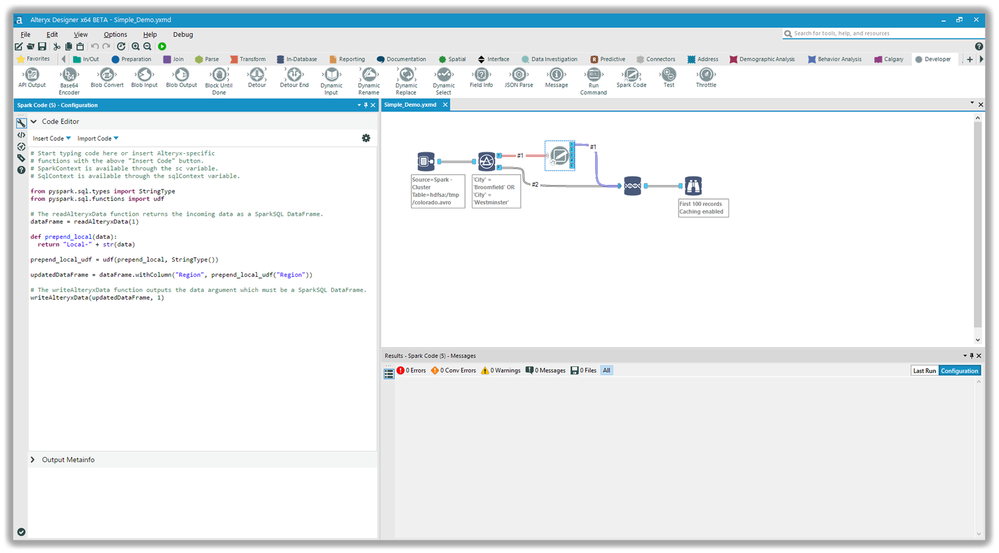The height and width of the screenshot is (553, 999).
Task: Save the workflow with the disk icon
Action: 42,47
